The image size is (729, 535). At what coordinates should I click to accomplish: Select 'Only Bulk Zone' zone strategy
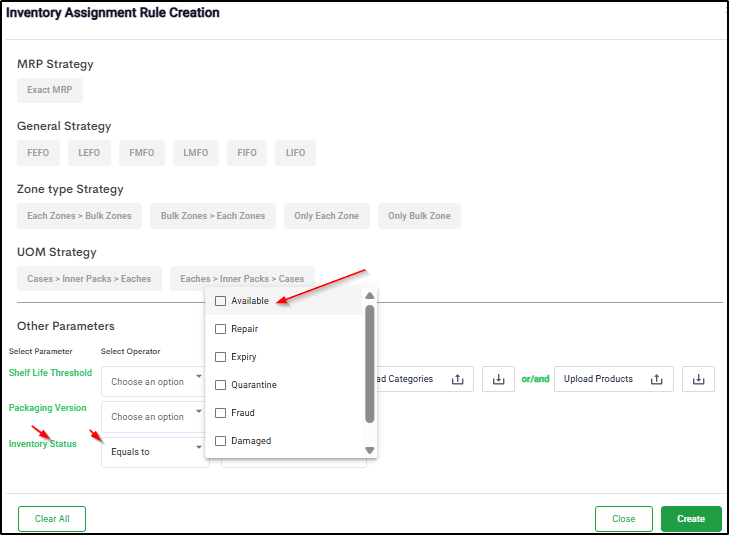click(419, 216)
